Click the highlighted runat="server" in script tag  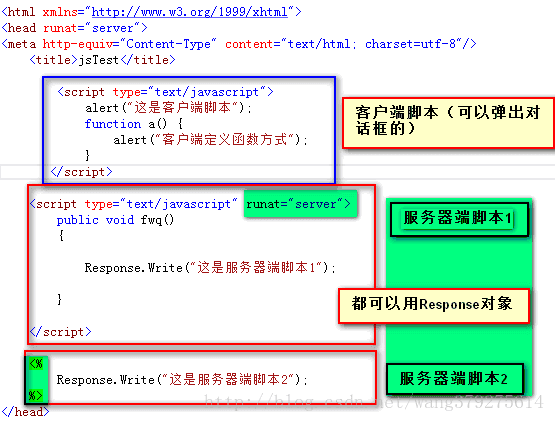[298, 204]
